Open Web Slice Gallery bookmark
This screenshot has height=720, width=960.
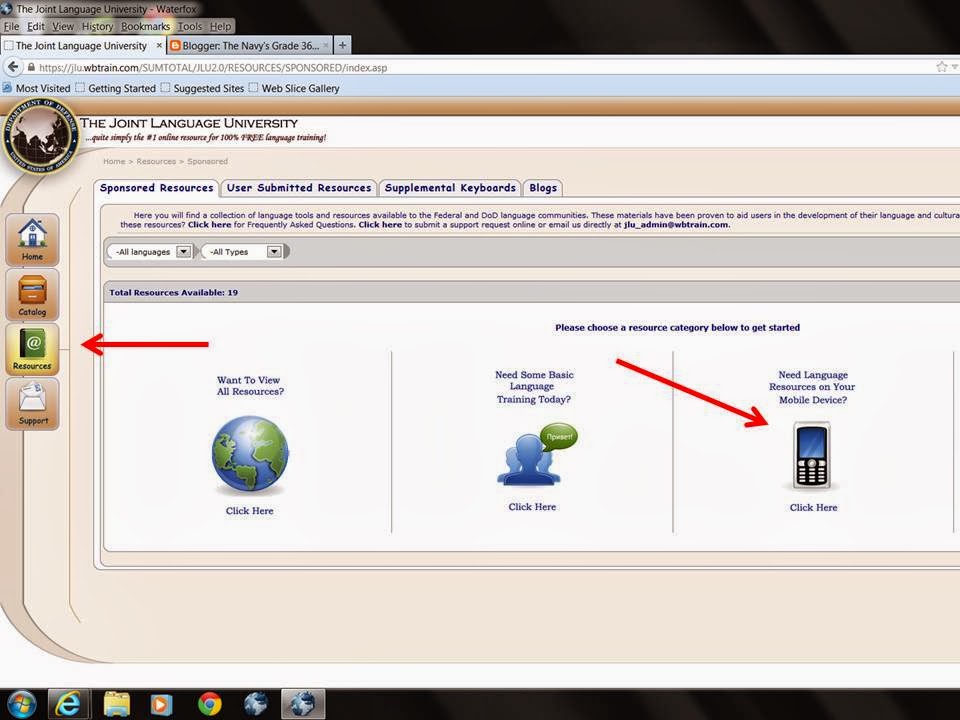[x=294, y=88]
